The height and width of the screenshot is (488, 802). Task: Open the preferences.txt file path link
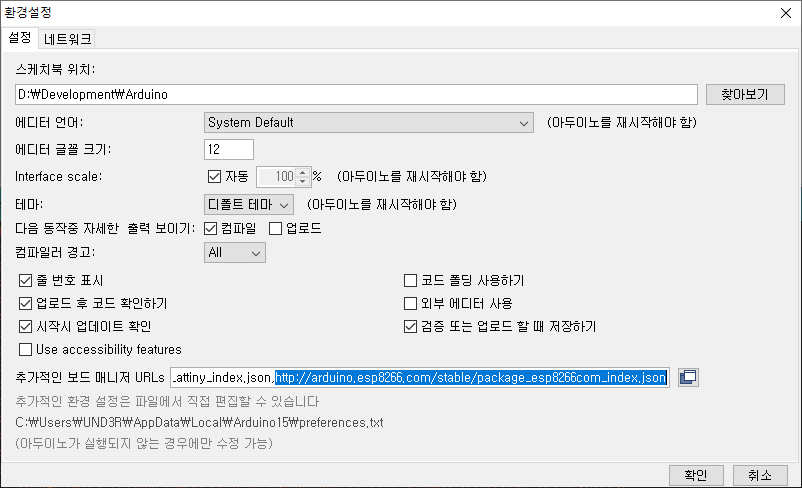[199, 423]
